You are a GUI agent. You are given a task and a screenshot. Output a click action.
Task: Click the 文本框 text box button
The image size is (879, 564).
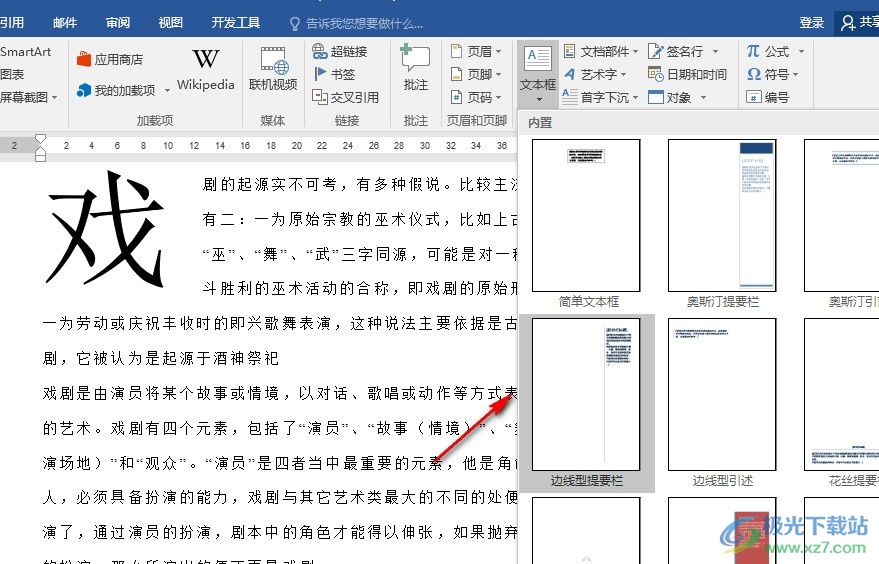pos(538,74)
